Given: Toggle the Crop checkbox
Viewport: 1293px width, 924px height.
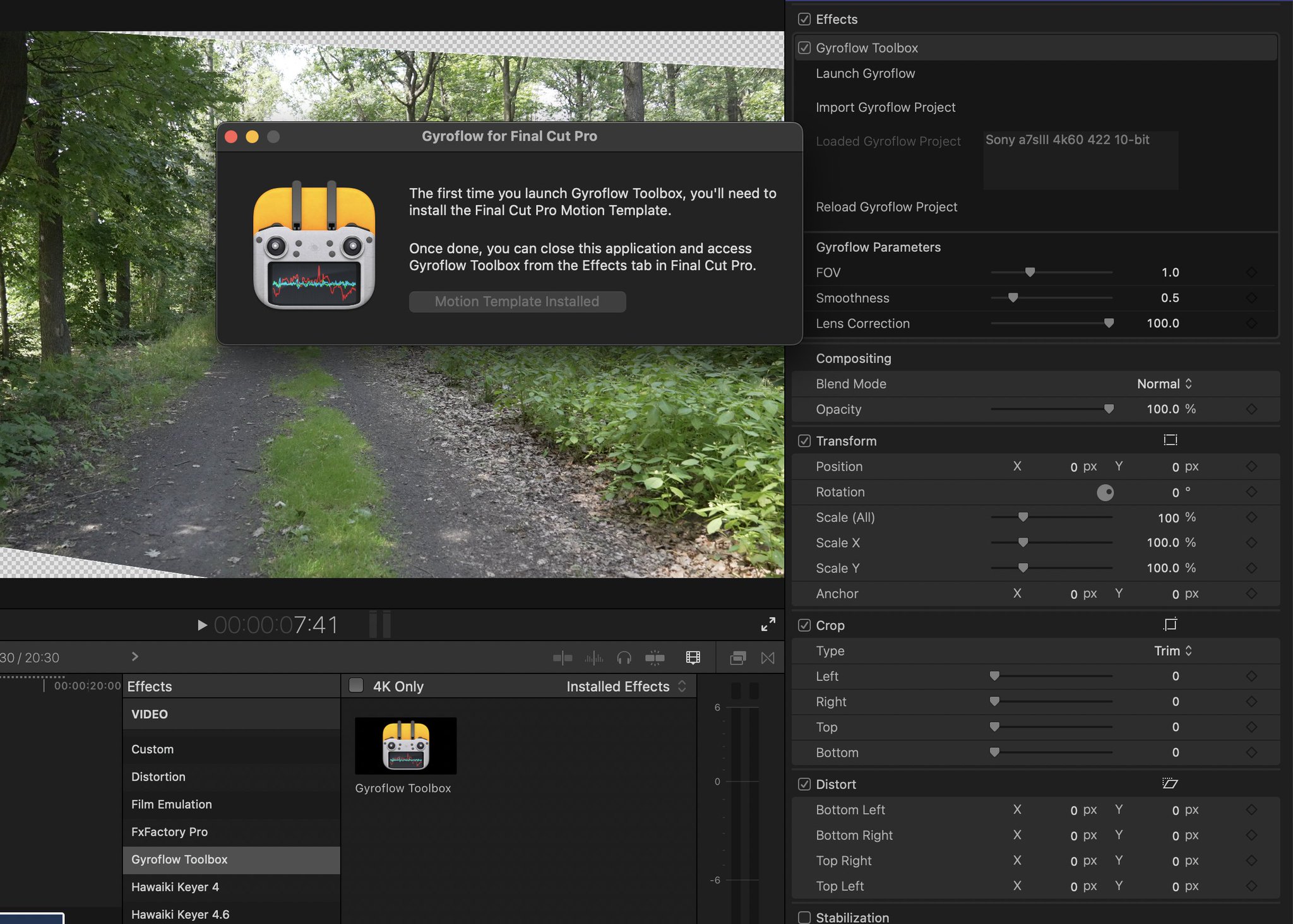Looking at the screenshot, I should 804,625.
